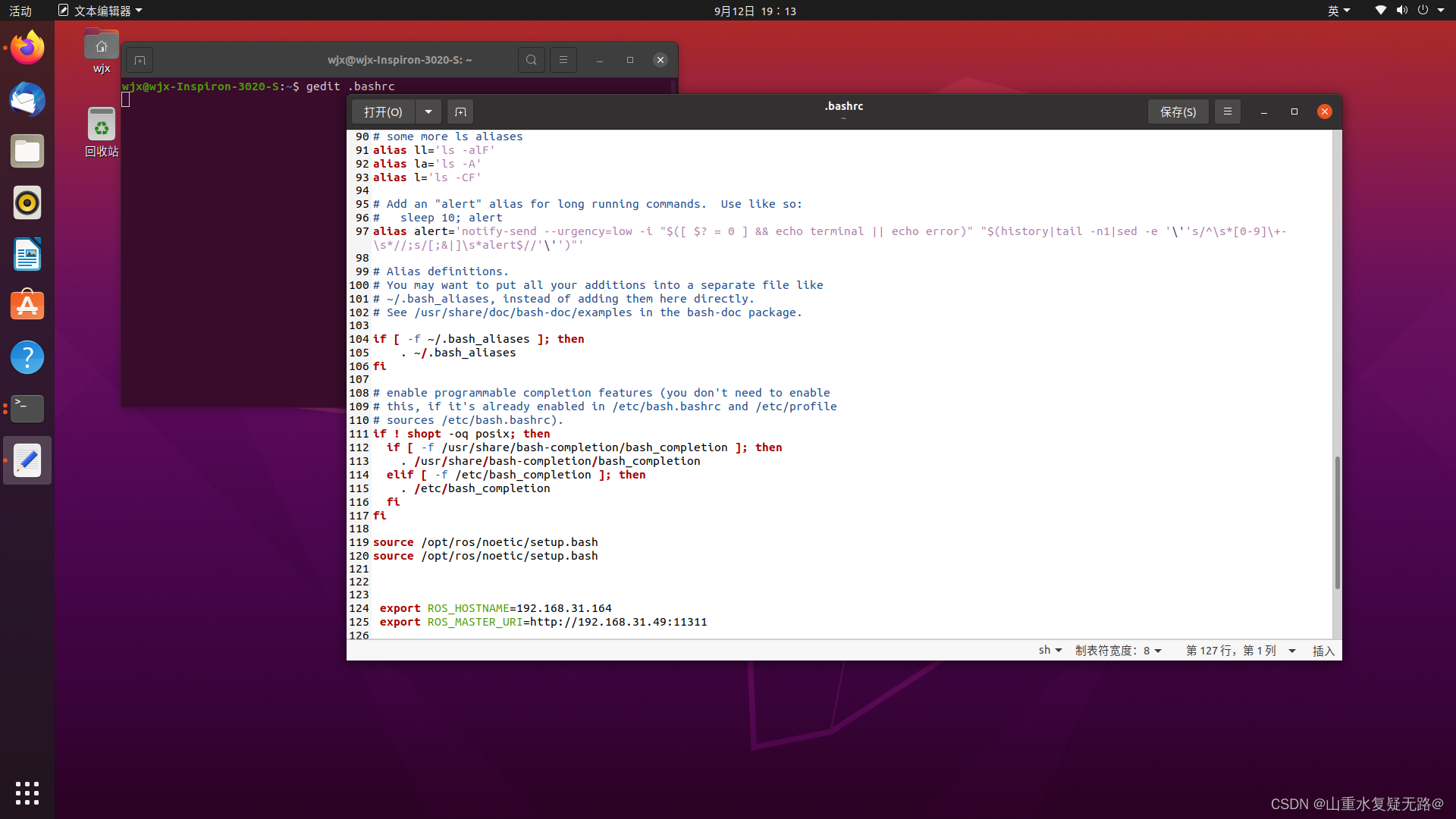
Task: Click line 105 . ~/.bash_aliases text
Action: pos(458,353)
